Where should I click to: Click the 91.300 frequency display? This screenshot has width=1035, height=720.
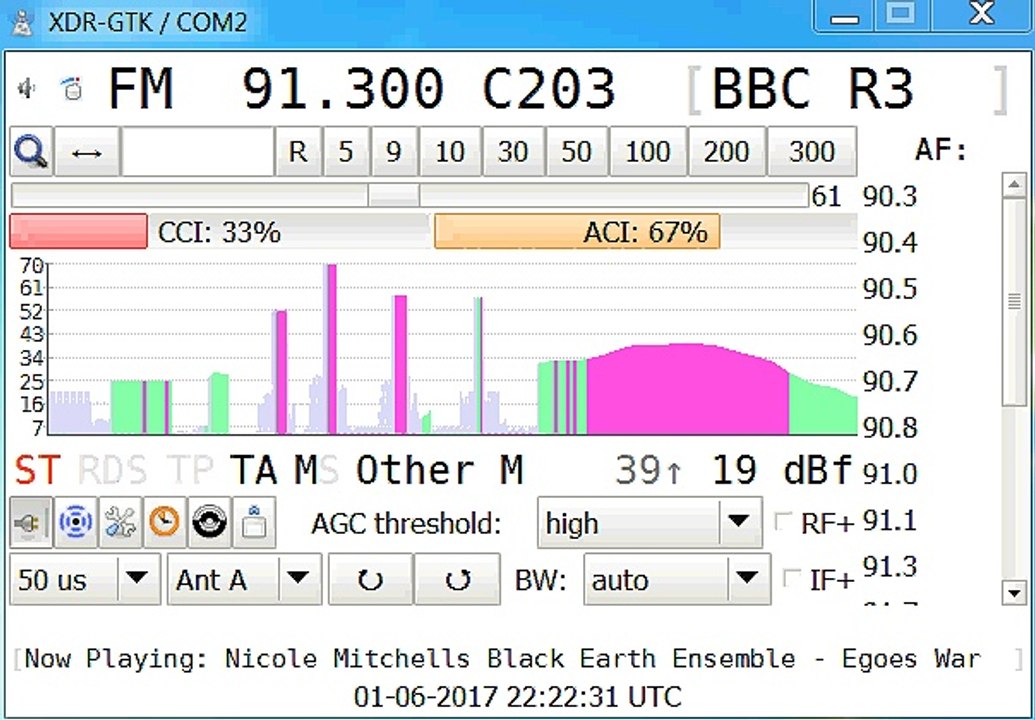(x=343, y=88)
